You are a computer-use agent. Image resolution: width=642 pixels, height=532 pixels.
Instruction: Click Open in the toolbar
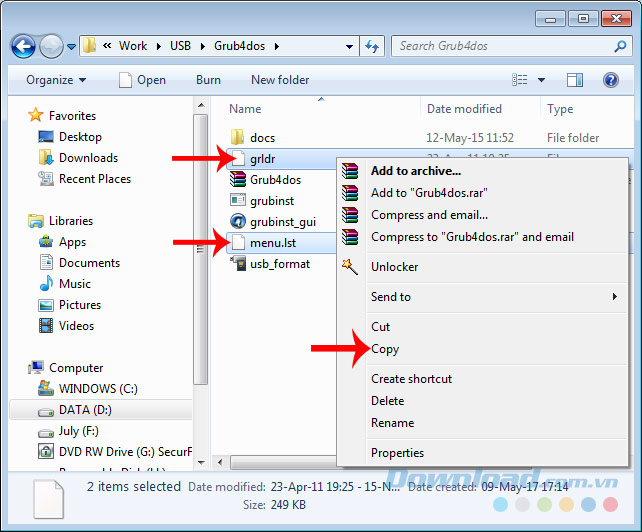142,80
